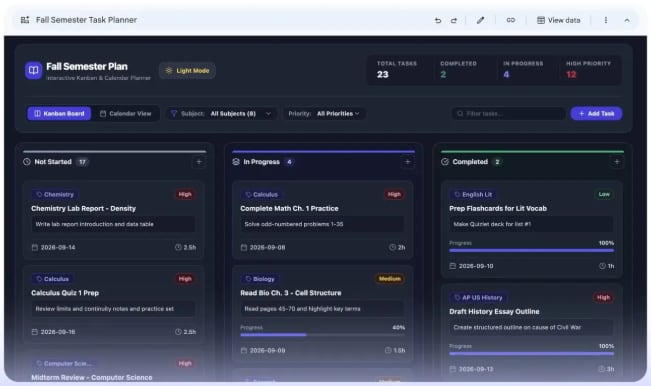Viewport: 651px width, 386px height.
Task: Click progress bar on Prep Flashcards card
Action: point(531,250)
